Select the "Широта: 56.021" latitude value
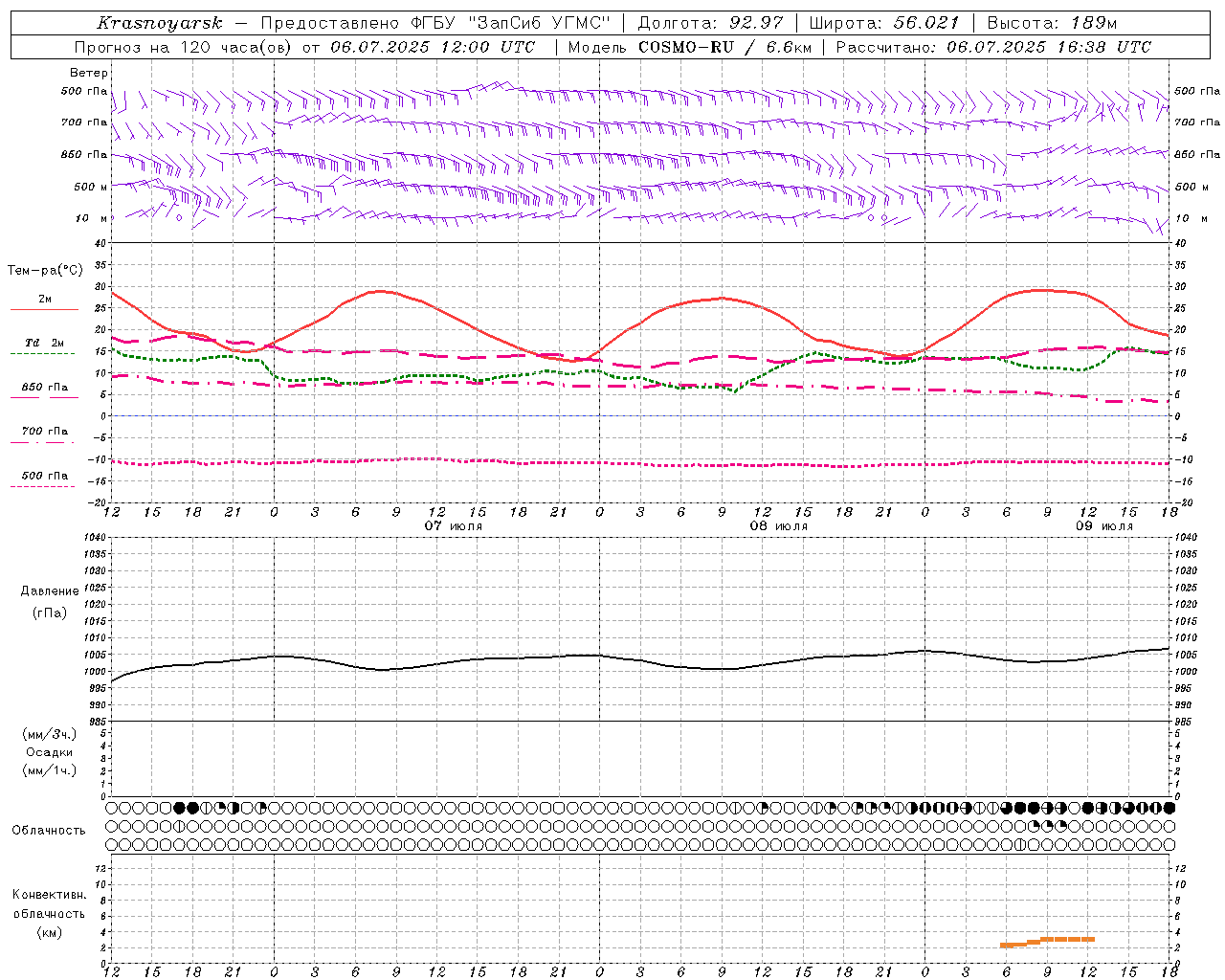This screenshot has width=1225, height=980. pyautogui.click(x=883, y=23)
